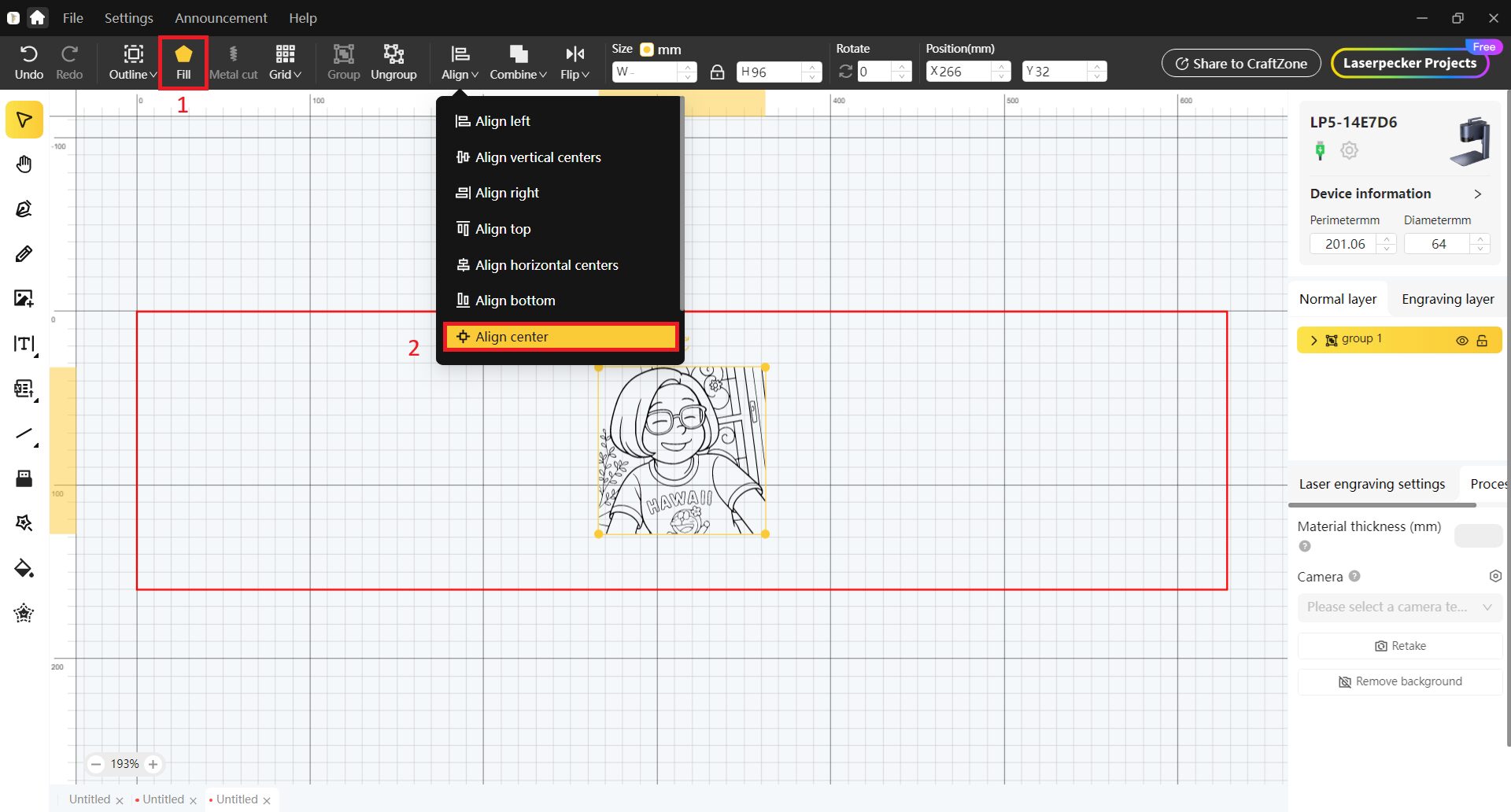Click the Material thickness input

(x=1478, y=536)
